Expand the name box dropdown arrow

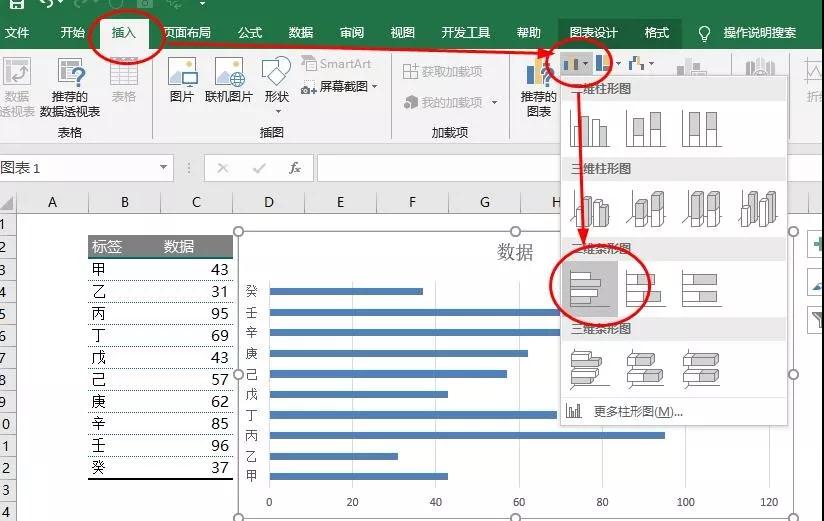[163, 167]
